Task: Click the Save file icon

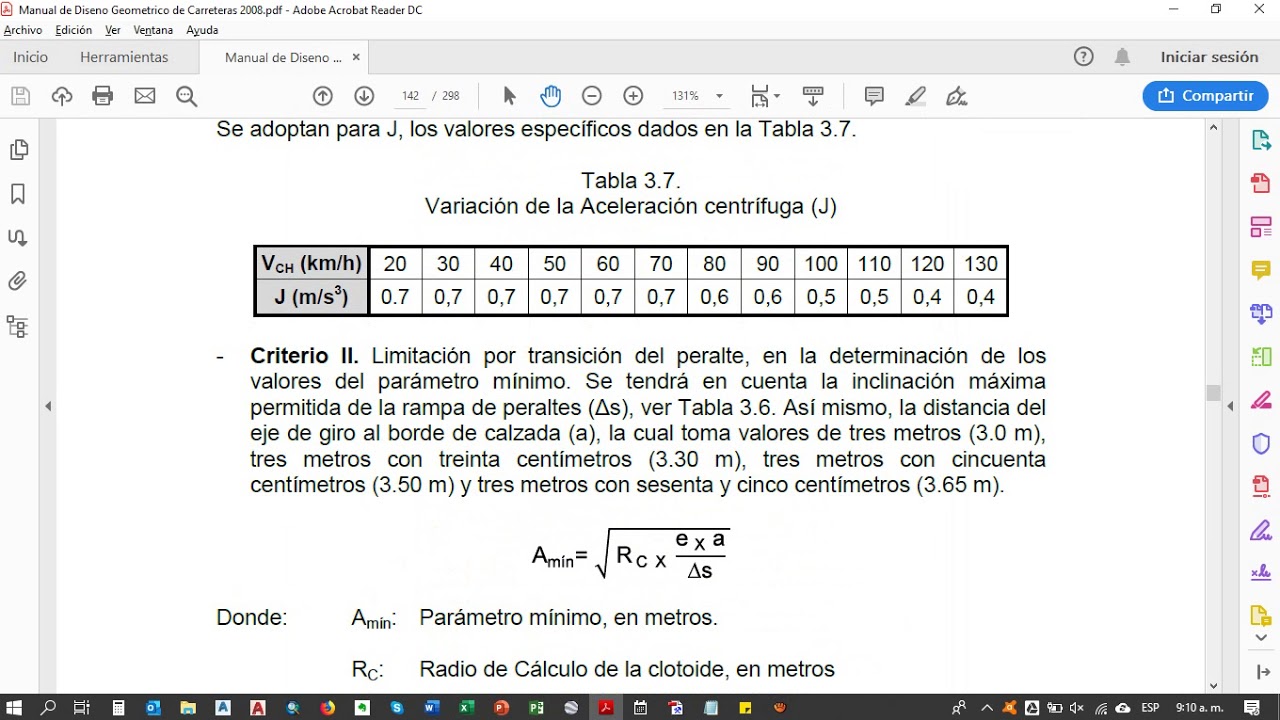Action: tap(20, 96)
